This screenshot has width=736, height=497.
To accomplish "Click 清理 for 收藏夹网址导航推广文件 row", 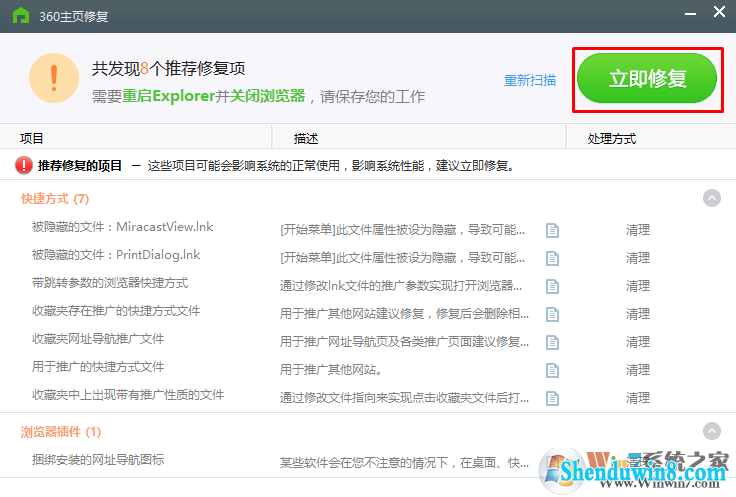I will [638, 342].
